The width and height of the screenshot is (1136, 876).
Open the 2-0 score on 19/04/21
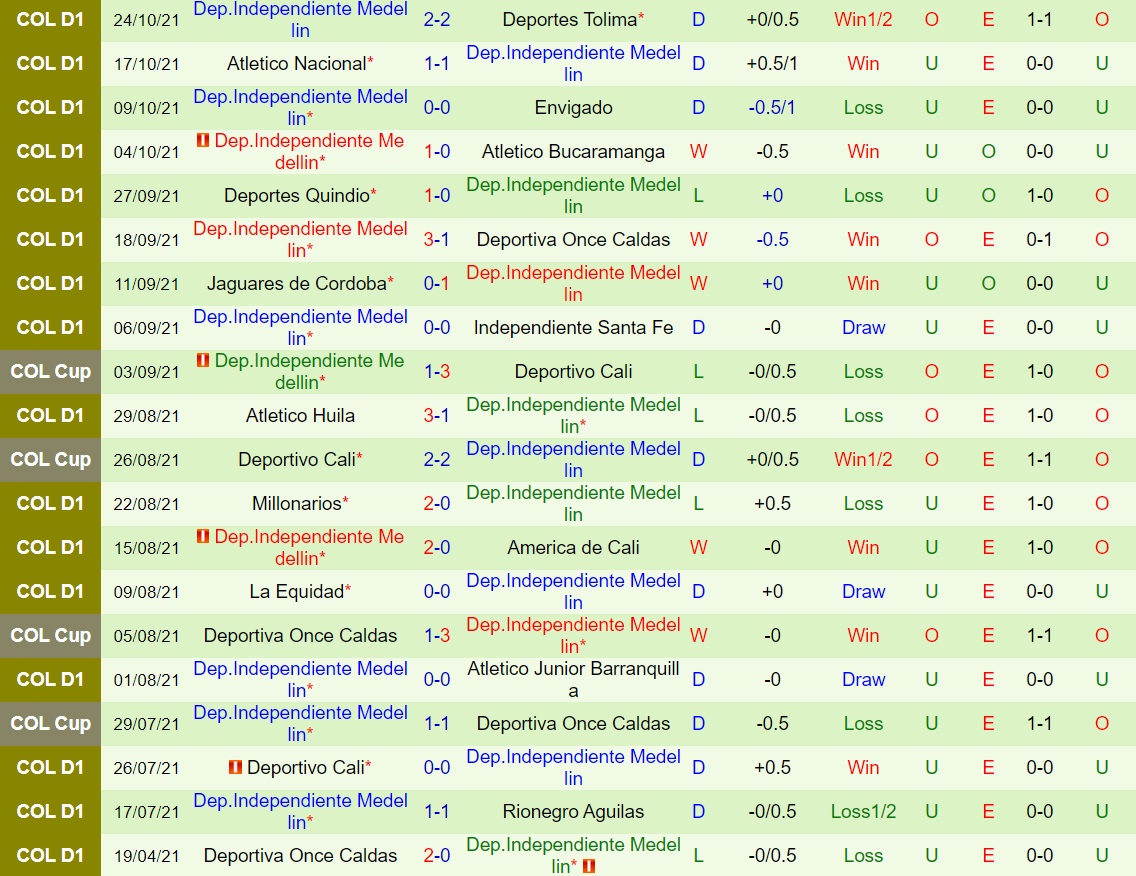click(437, 856)
